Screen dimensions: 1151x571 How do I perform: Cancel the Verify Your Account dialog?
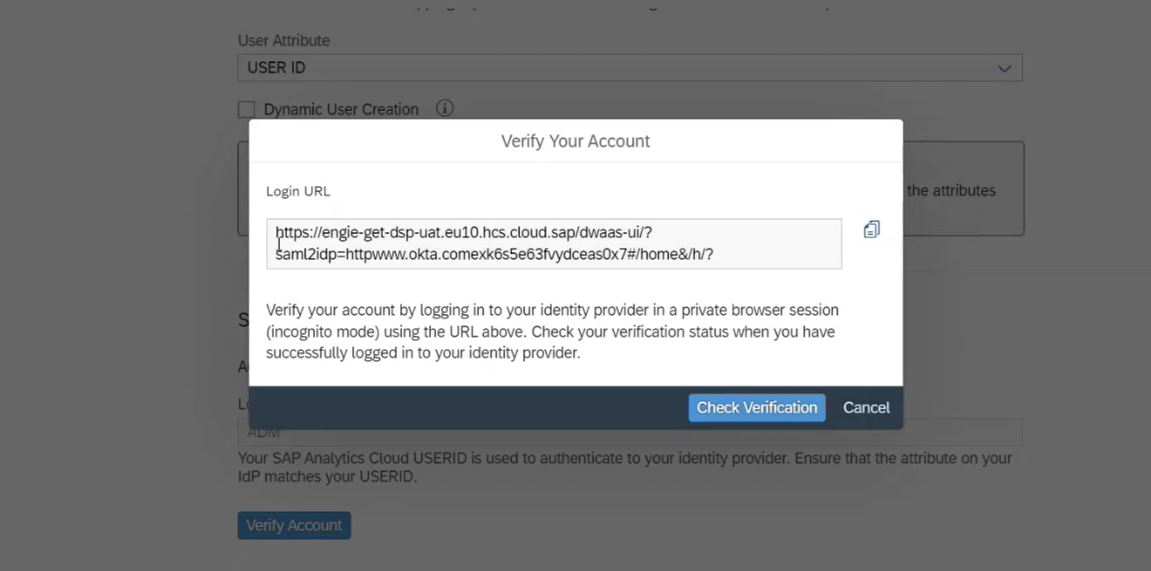(866, 407)
